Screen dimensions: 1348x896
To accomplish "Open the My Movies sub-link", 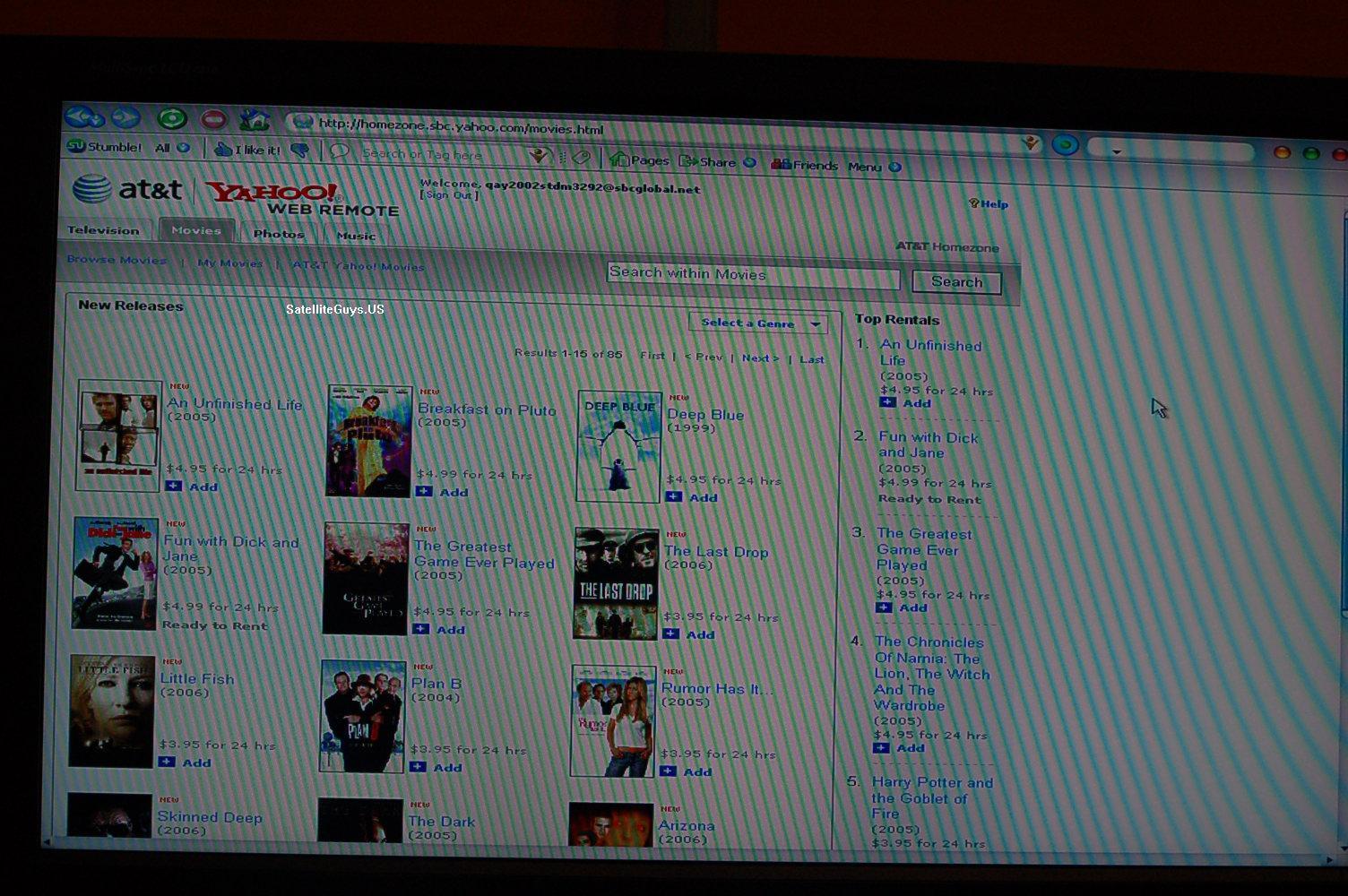I will pyautogui.click(x=229, y=263).
